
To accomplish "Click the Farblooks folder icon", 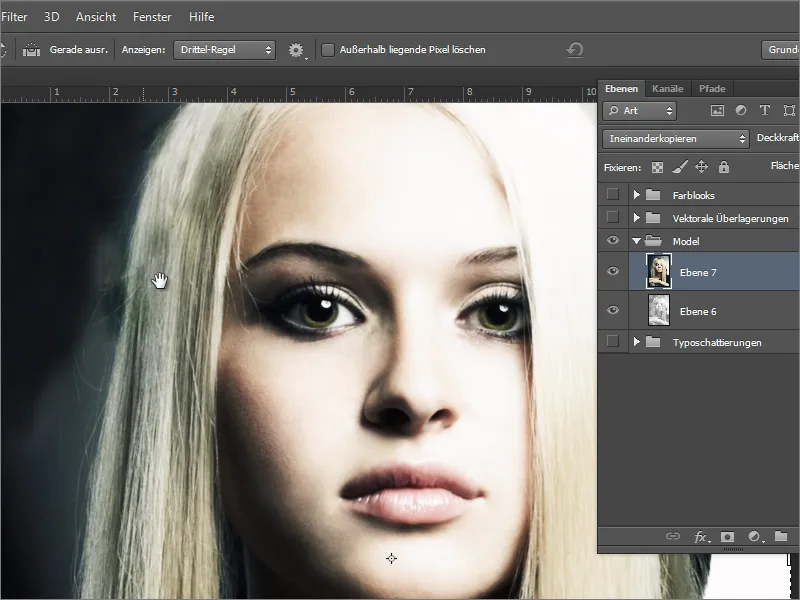I will (653, 194).
